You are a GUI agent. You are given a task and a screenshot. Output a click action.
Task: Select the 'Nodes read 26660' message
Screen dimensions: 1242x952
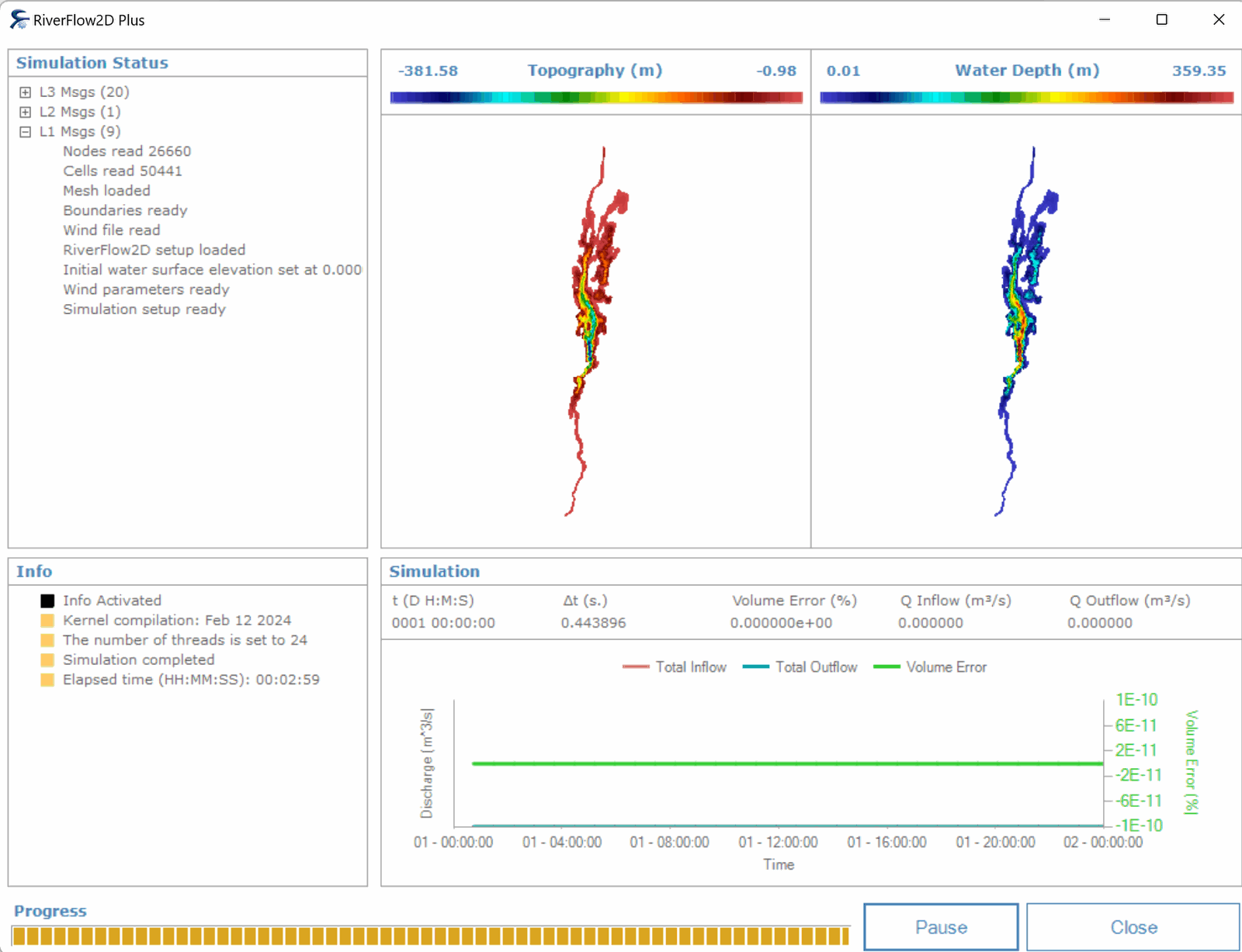[x=127, y=151]
